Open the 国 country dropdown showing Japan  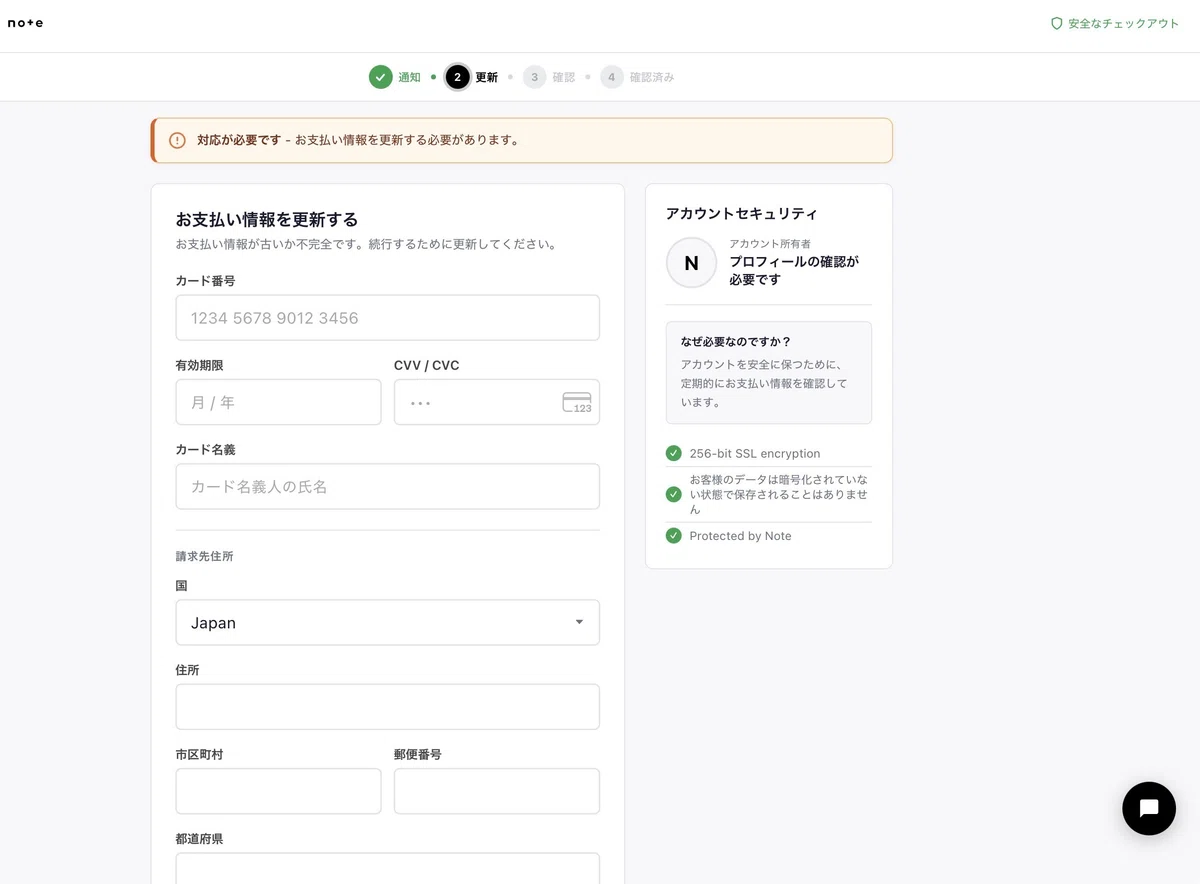388,622
